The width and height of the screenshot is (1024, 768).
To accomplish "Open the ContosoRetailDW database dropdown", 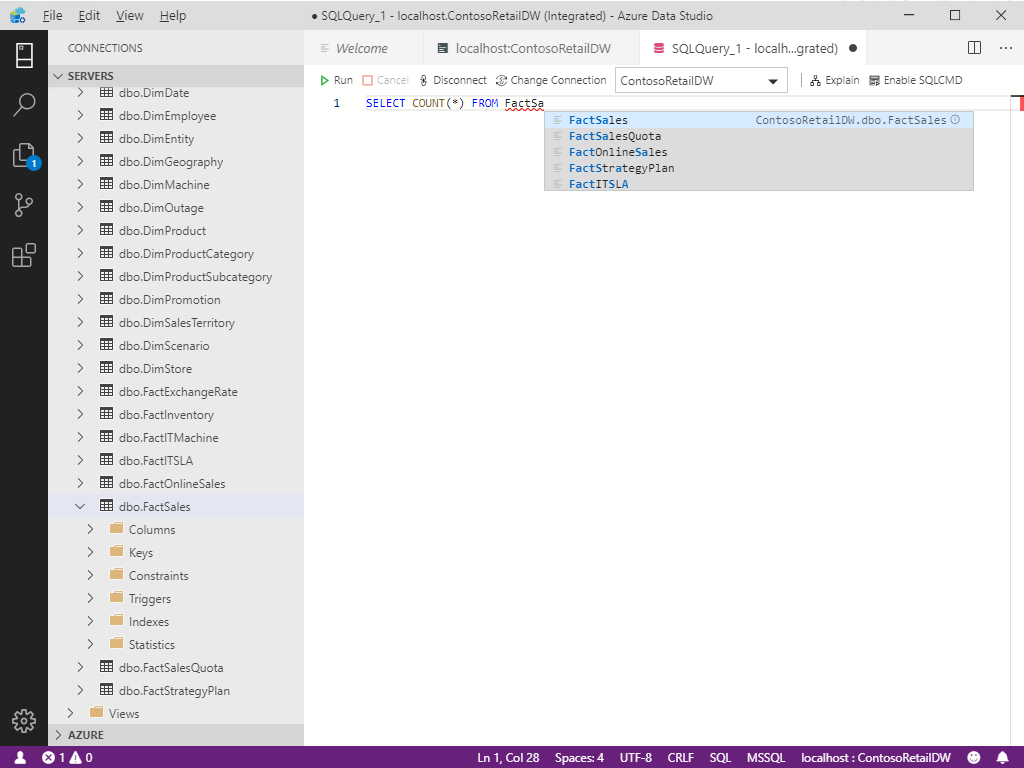I will point(701,81).
